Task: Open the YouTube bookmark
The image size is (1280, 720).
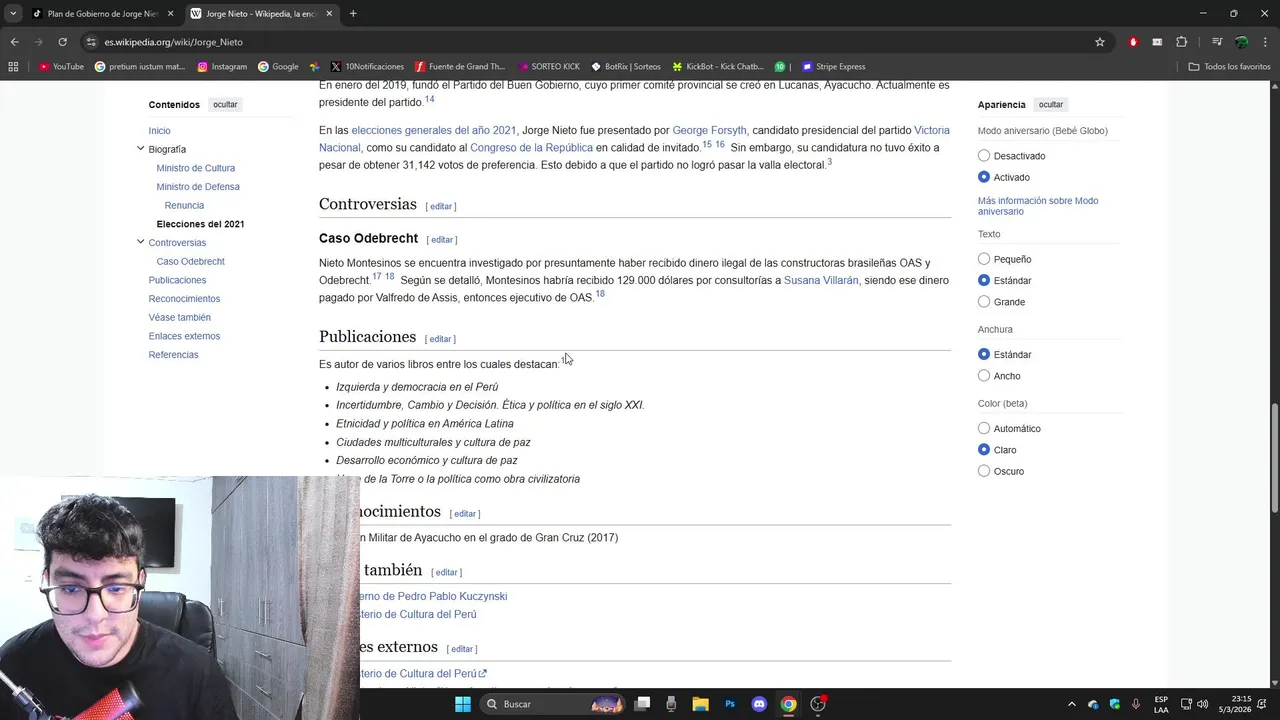Action: click(x=61, y=67)
